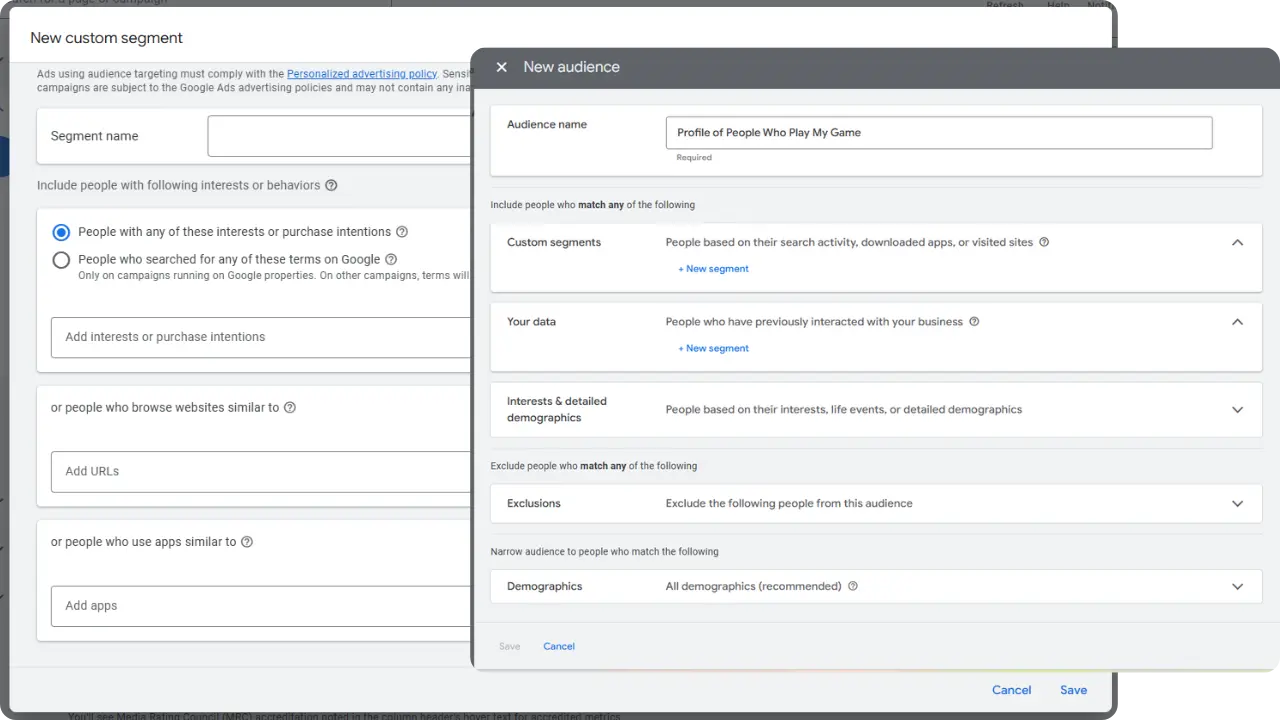Click help icon next to All demographics

853,587
